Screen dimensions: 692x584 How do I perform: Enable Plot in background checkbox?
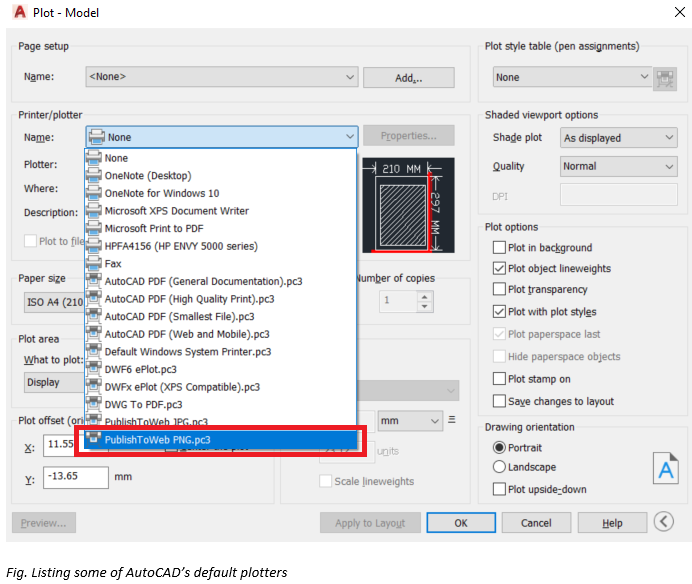click(x=500, y=248)
